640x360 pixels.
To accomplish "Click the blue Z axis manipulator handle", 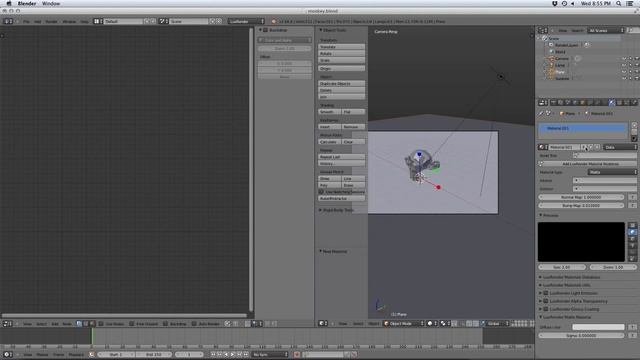I will (419, 154).
